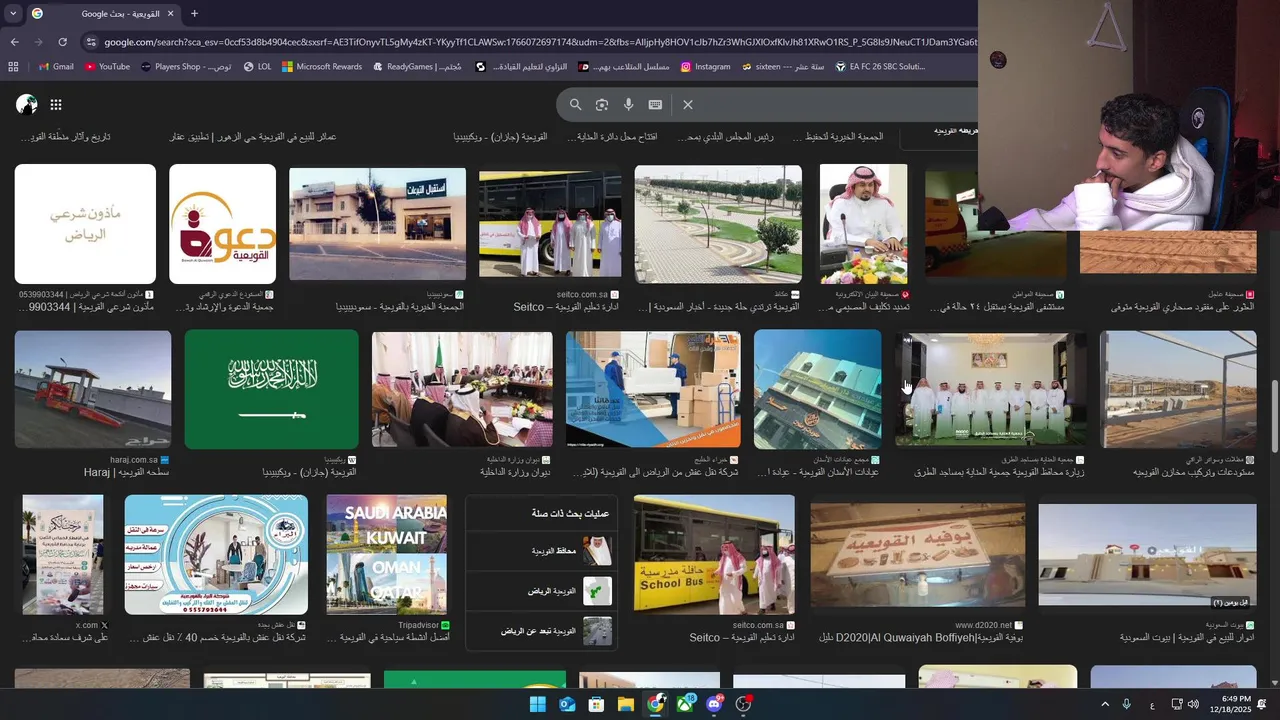Viewport: 1280px width, 720px height.
Task: Click the address bar URL
Action: coord(540,42)
